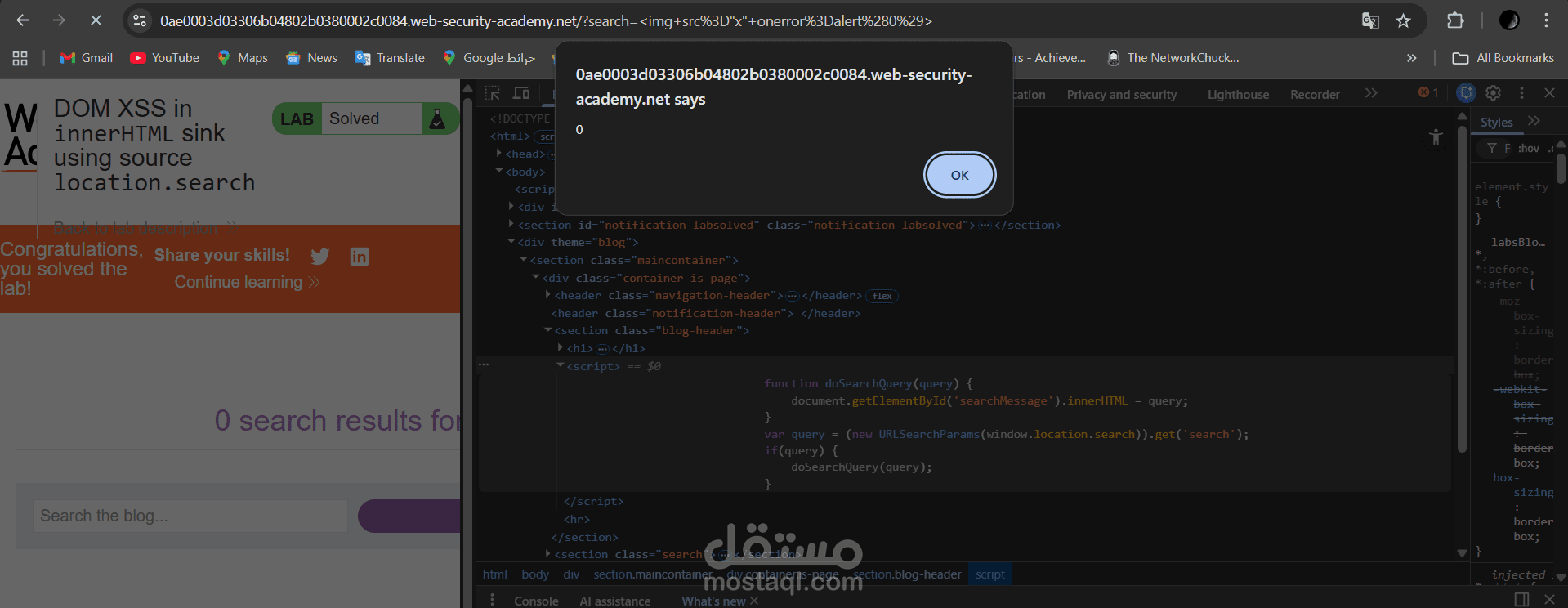This screenshot has height=608, width=1568.
Task: Open the error count indicator
Action: click(x=1428, y=93)
